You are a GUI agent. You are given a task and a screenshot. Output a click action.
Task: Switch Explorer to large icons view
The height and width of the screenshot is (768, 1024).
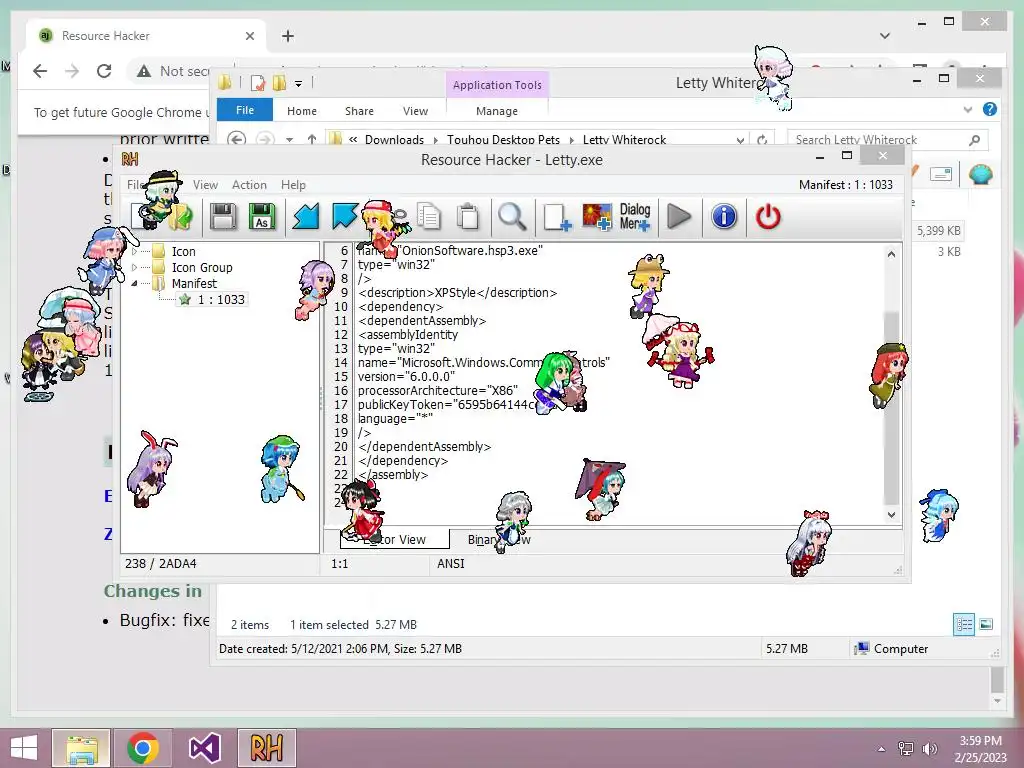pos(986,624)
